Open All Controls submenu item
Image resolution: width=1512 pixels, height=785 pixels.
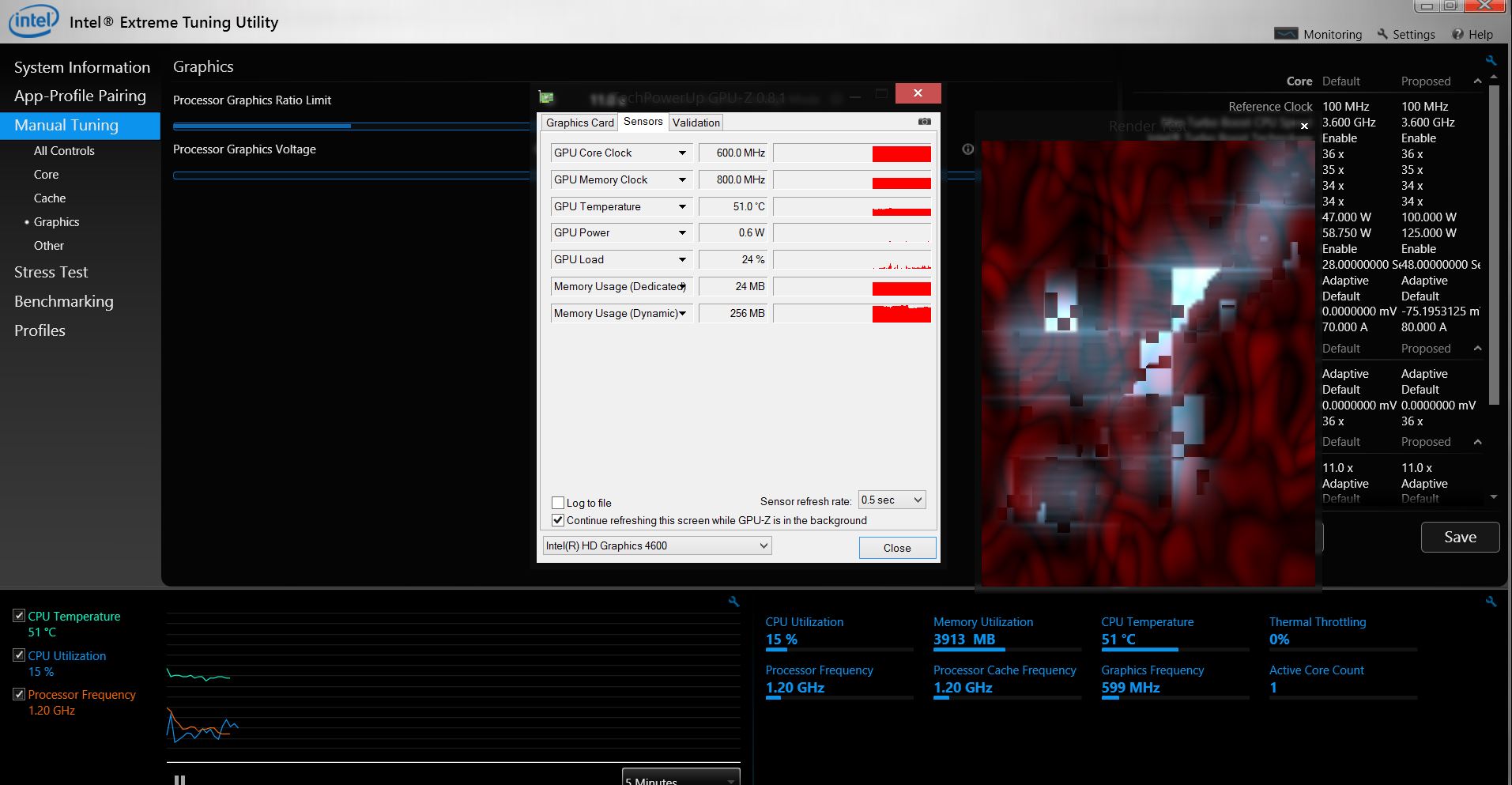click(x=64, y=150)
